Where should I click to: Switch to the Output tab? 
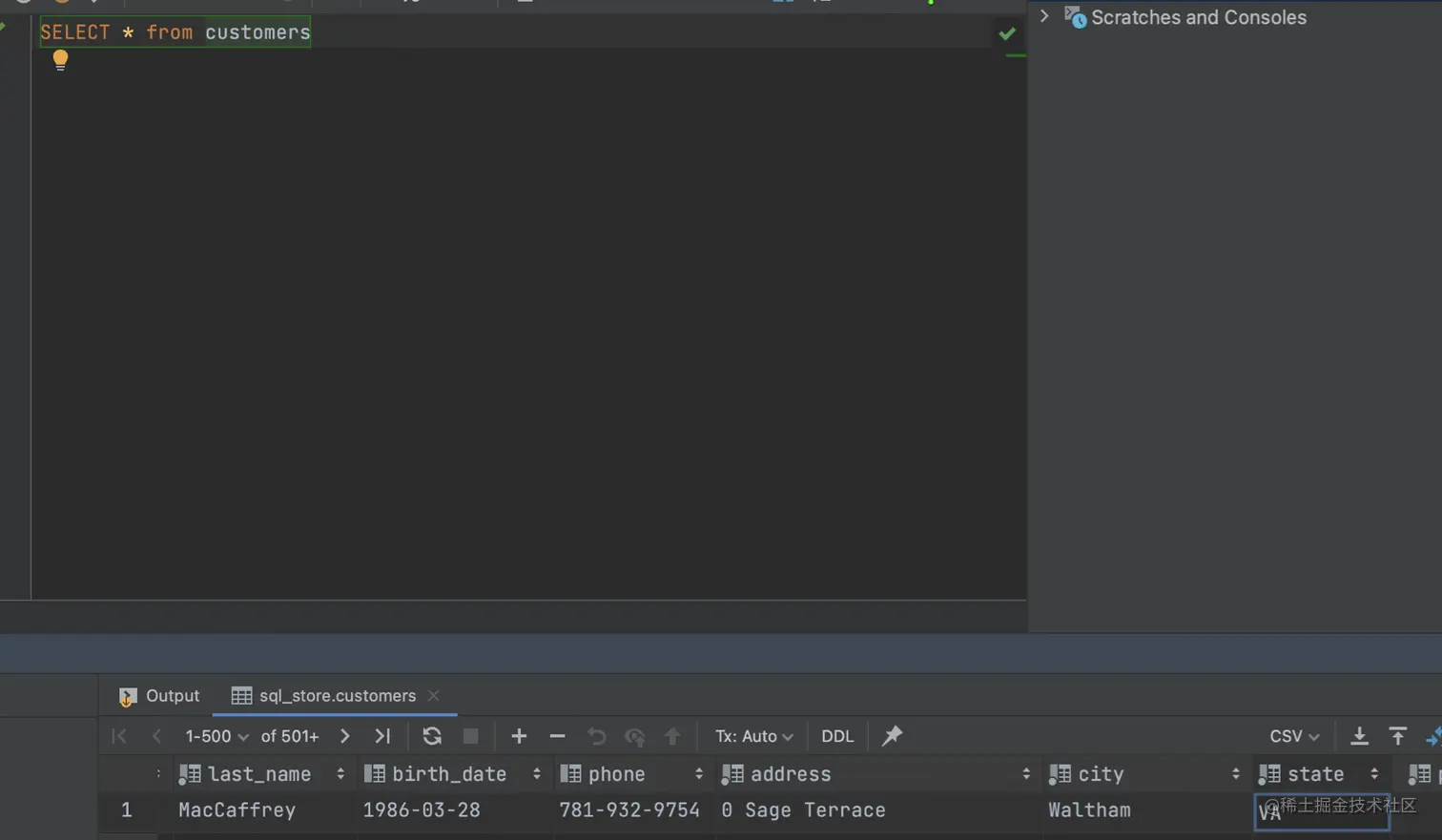[159, 696]
